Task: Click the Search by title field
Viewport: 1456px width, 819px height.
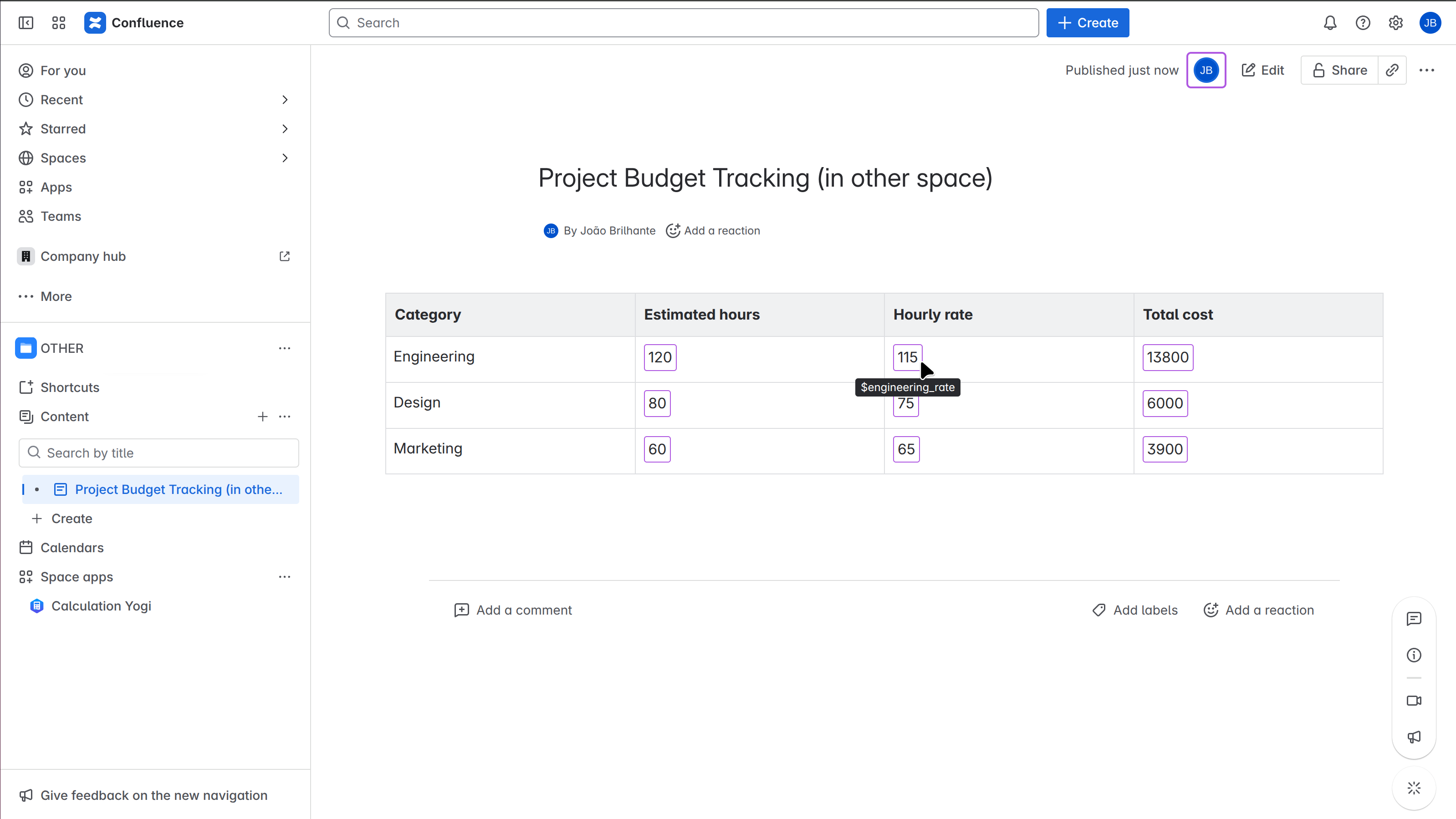Action: [x=159, y=453]
